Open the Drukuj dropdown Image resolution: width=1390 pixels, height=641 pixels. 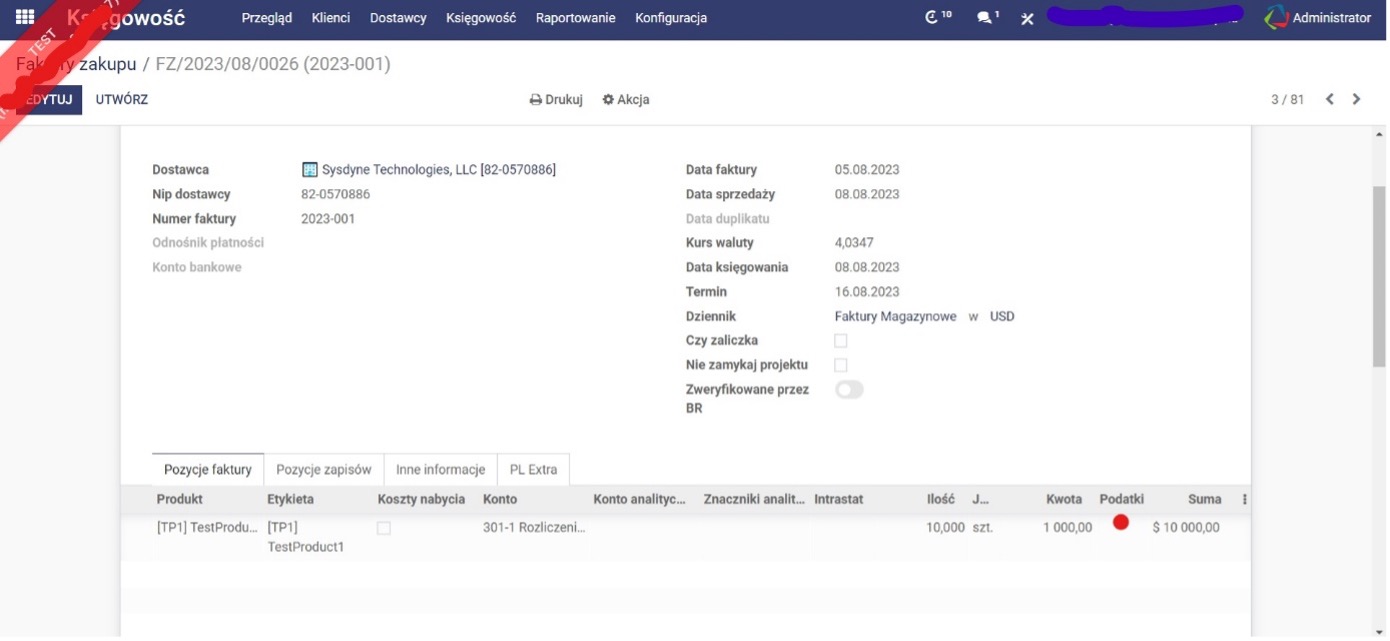point(556,100)
